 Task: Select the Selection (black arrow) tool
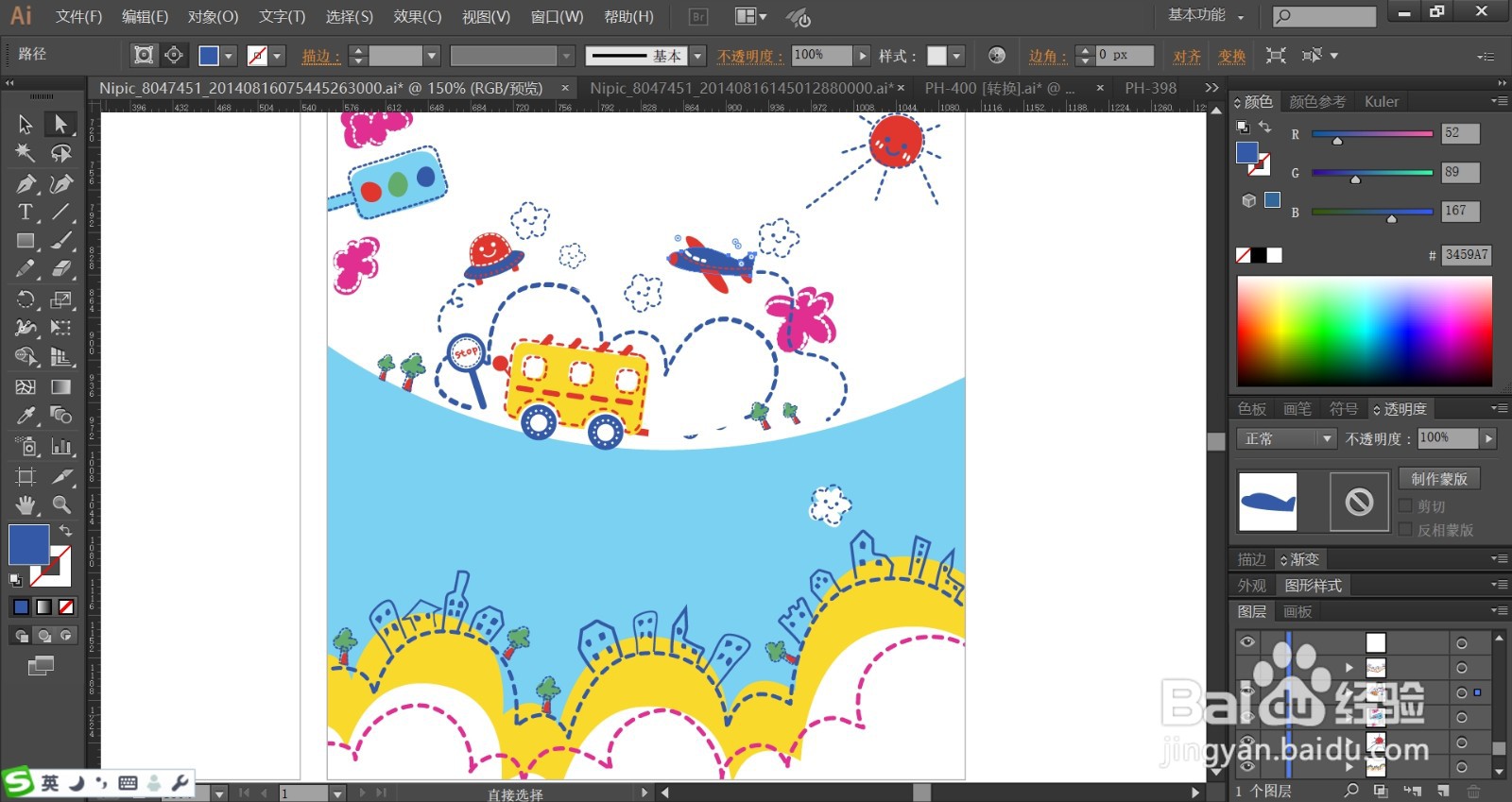(x=26, y=124)
